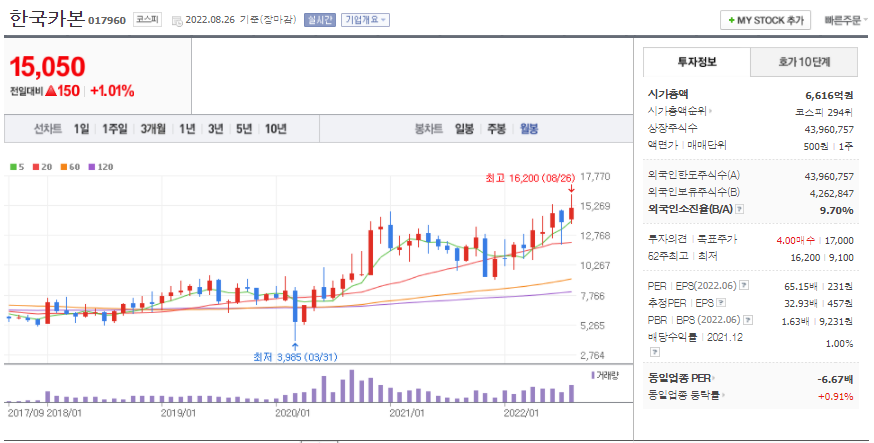Show the 일봉 candlestick chart
The height and width of the screenshot is (443, 874).
click(x=464, y=129)
